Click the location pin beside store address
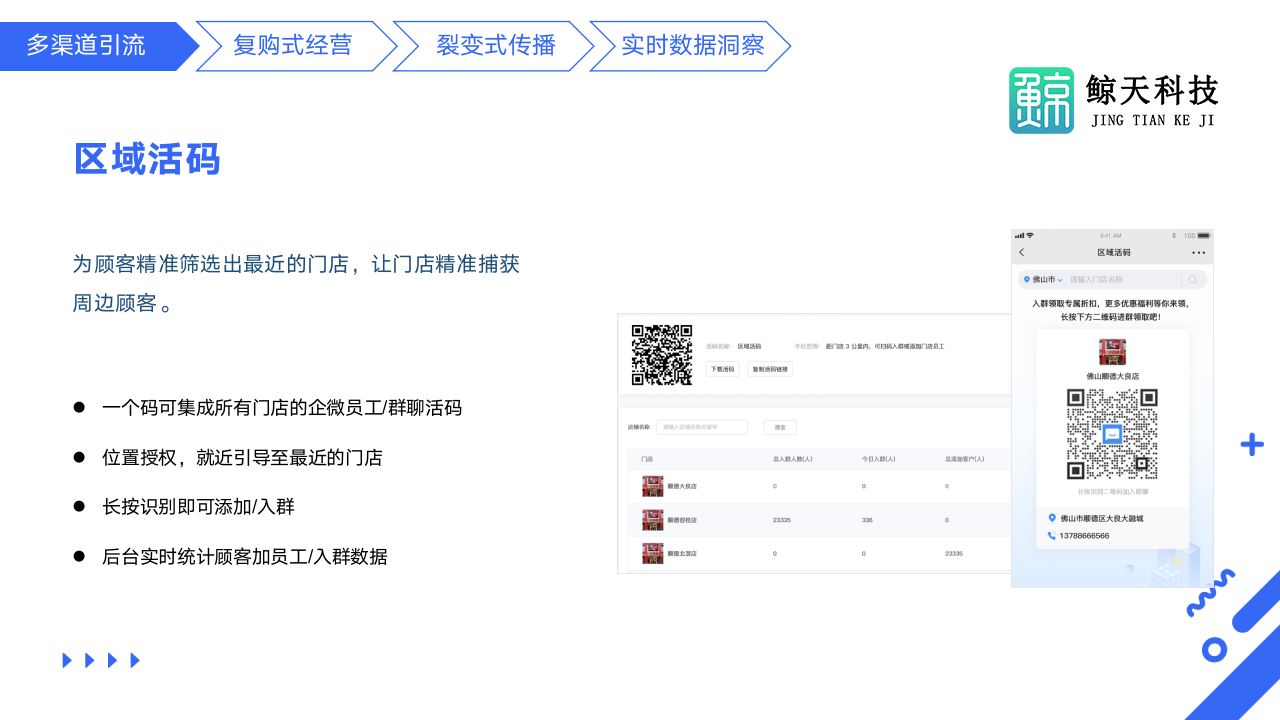This screenshot has width=1280, height=720. tap(1052, 518)
